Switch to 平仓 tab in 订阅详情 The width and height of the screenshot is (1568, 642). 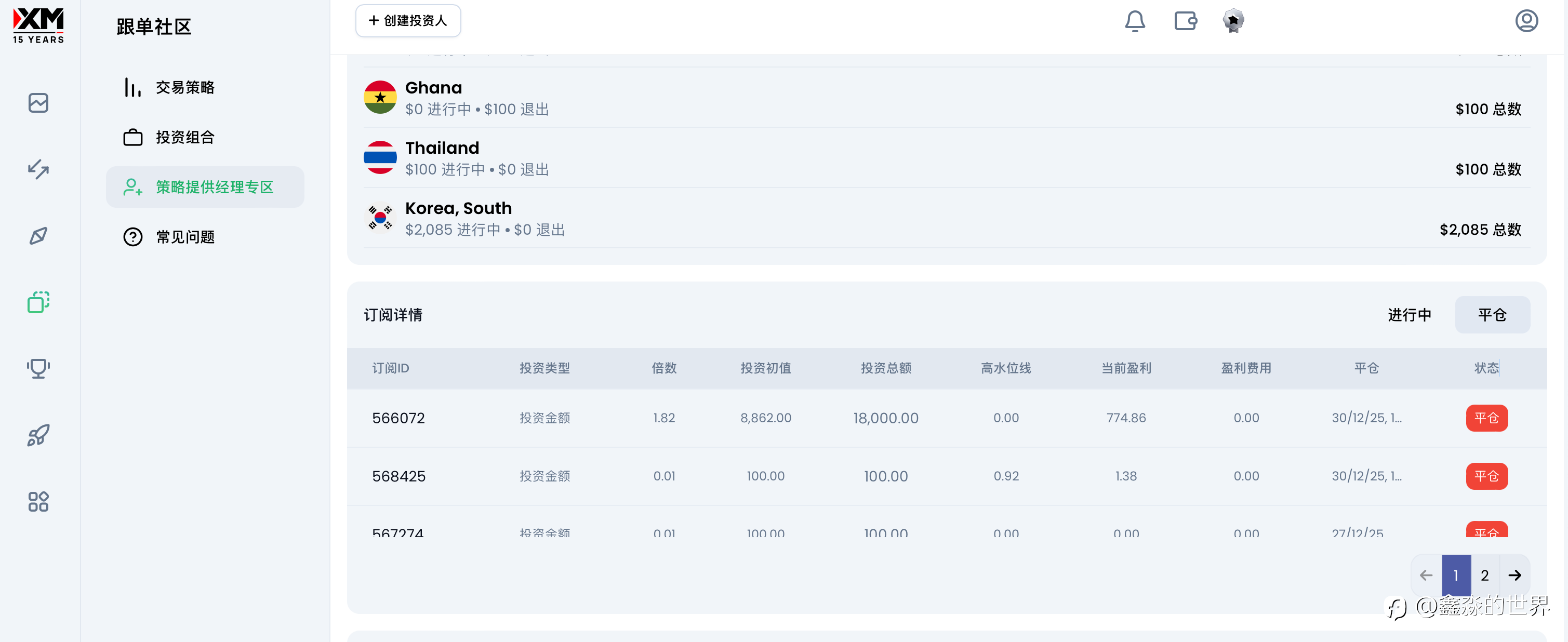coord(1492,315)
